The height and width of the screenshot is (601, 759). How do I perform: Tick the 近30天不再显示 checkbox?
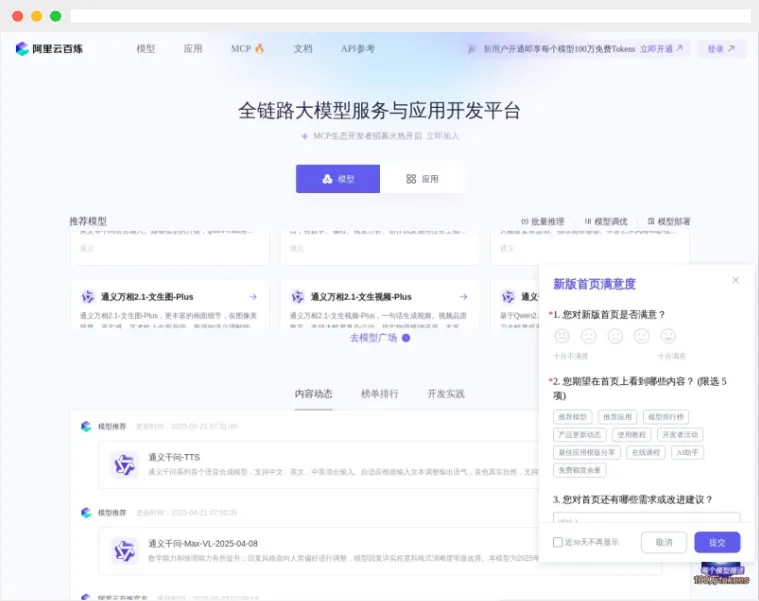click(558, 542)
